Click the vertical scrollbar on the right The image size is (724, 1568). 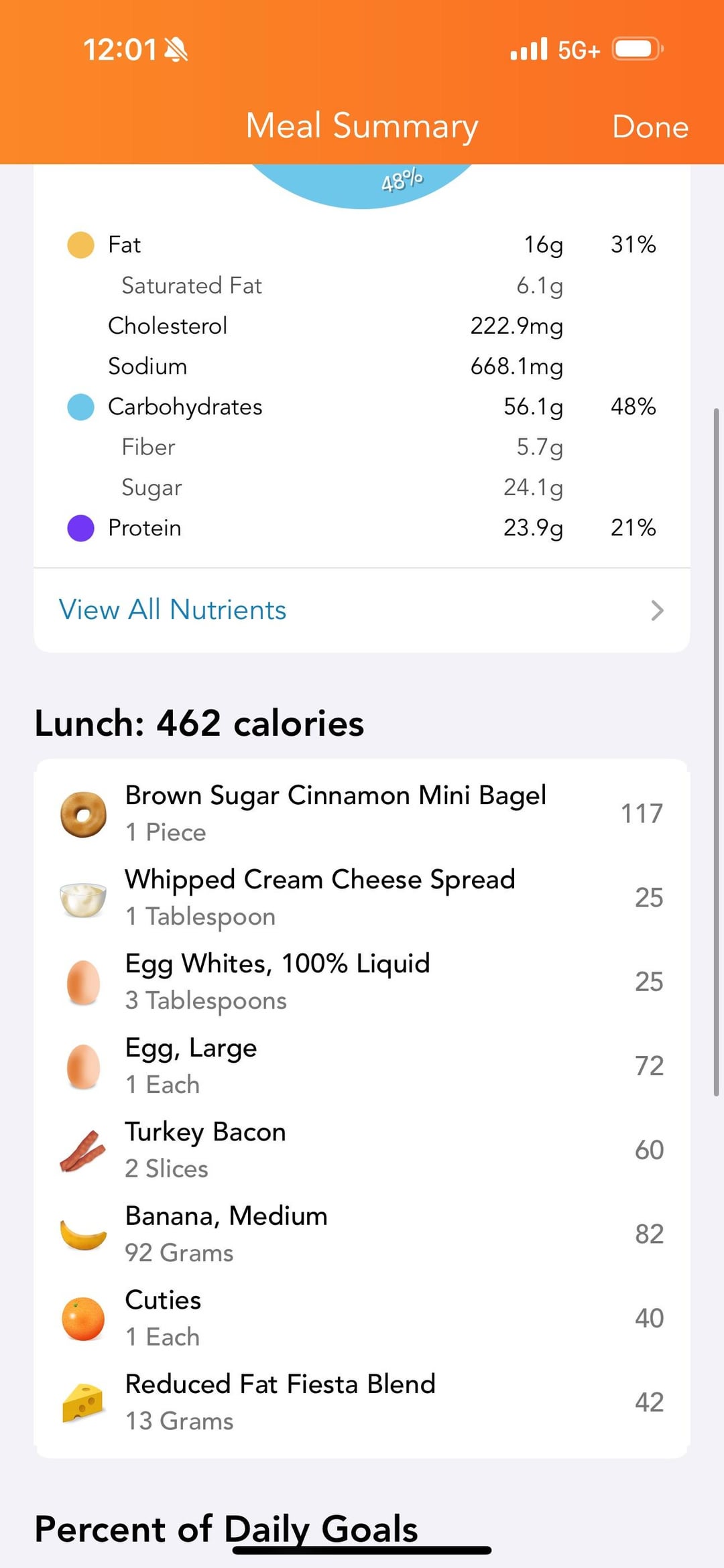[716, 750]
